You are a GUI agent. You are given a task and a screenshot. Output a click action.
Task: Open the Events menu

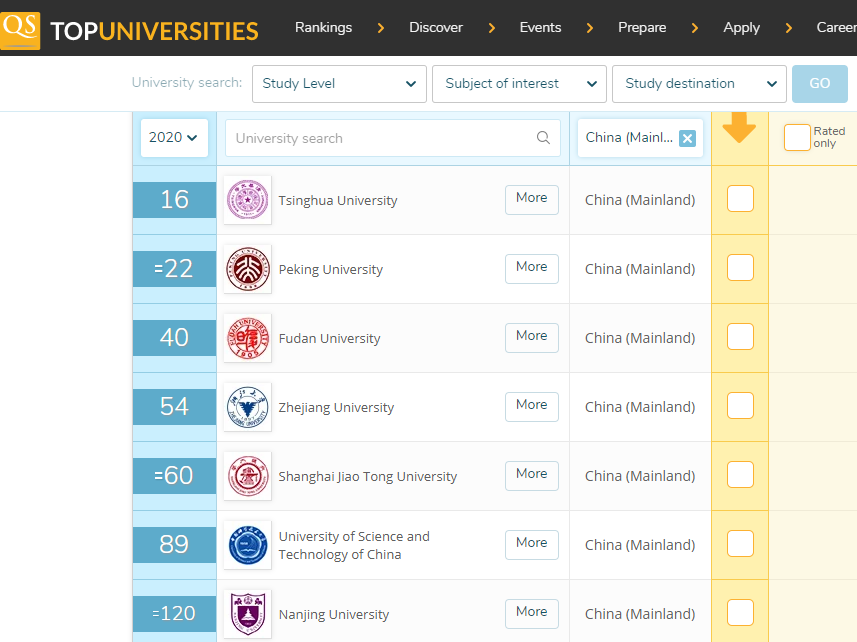click(540, 27)
